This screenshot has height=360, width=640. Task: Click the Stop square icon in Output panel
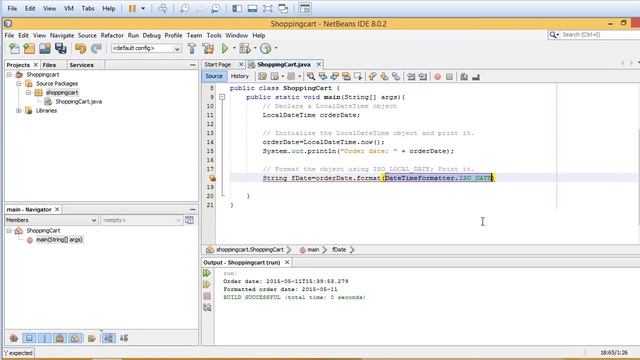(x=207, y=296)
